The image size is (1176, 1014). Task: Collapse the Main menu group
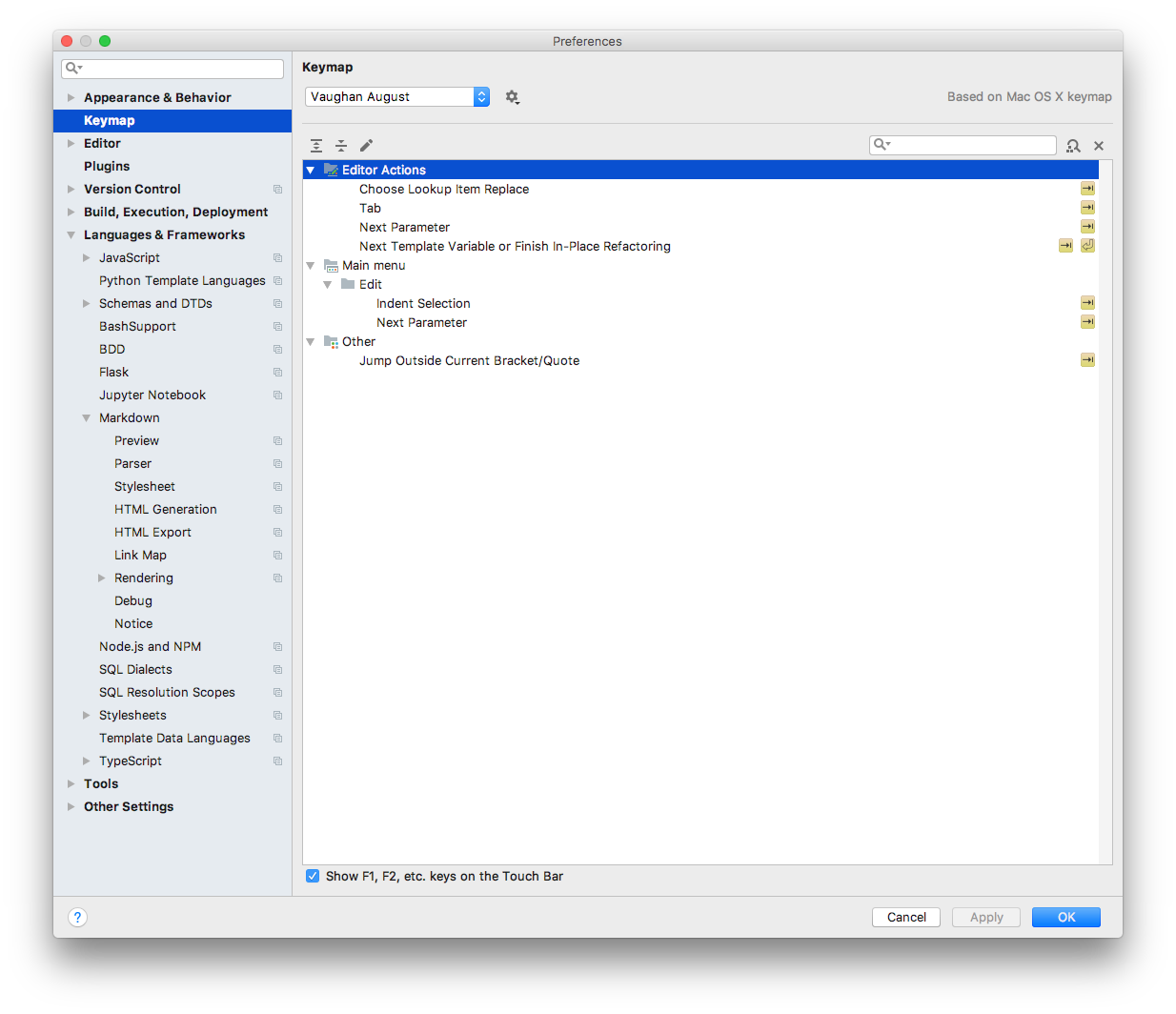coord(309,265)
